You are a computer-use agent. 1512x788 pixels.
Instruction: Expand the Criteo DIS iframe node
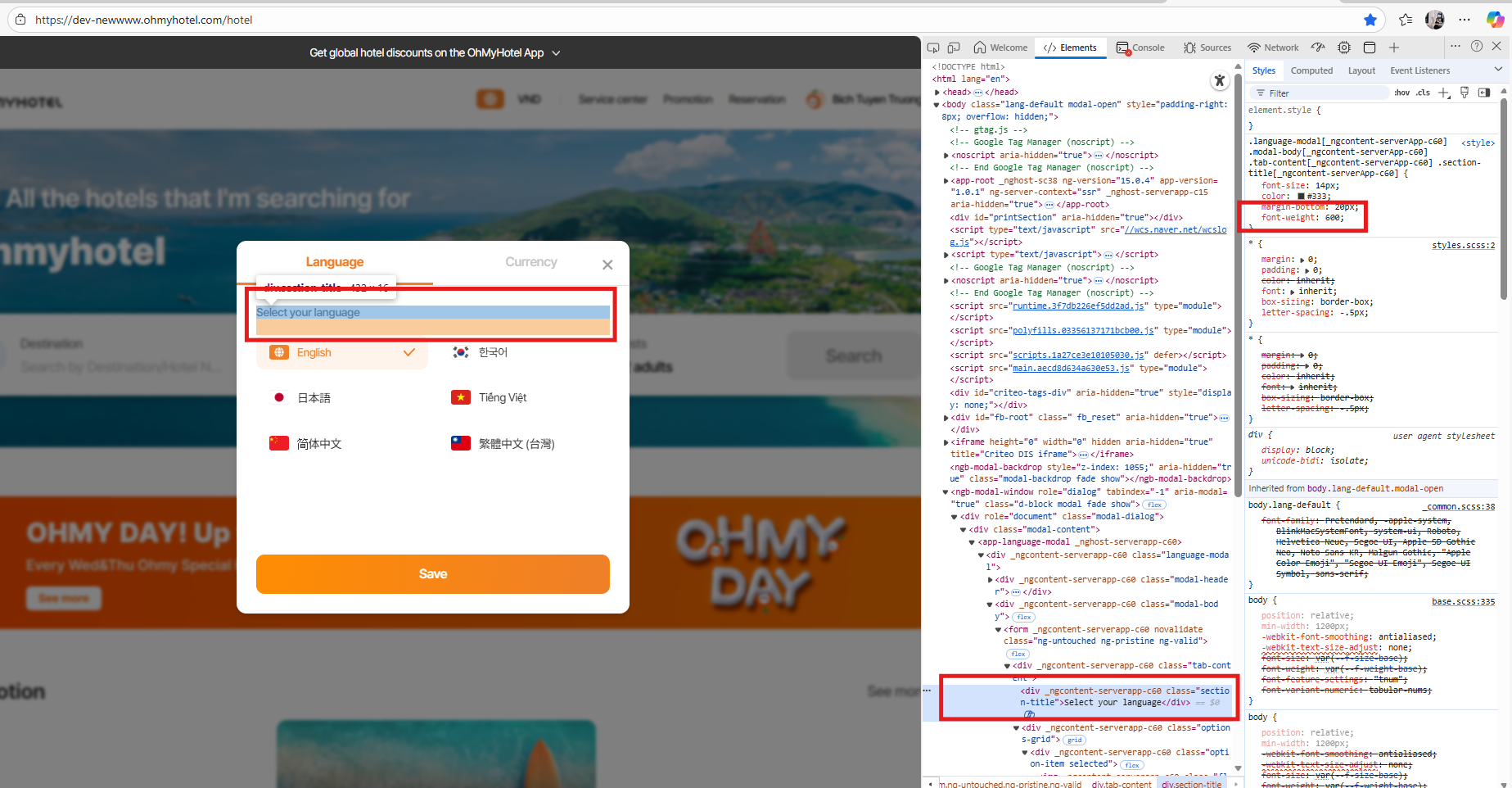coord(946,442)
